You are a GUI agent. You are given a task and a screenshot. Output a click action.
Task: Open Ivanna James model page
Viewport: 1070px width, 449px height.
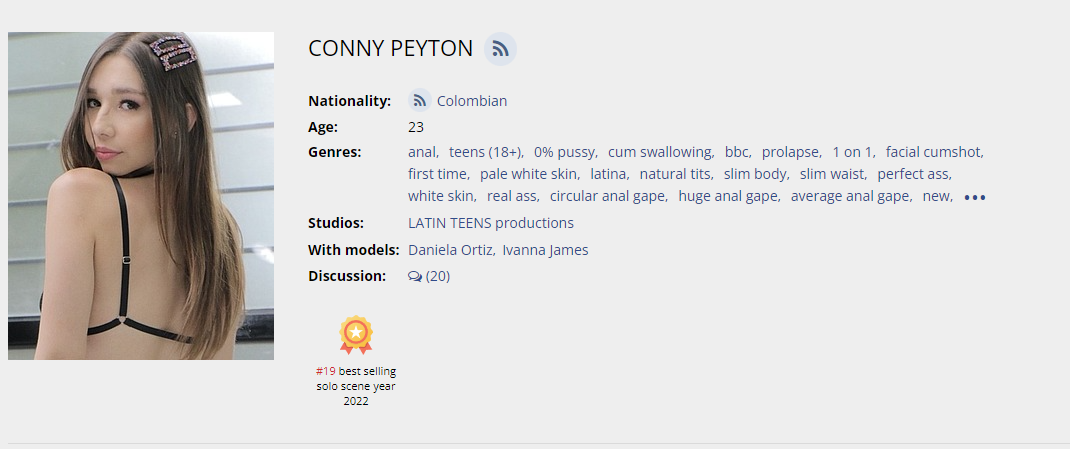[545, 250]
